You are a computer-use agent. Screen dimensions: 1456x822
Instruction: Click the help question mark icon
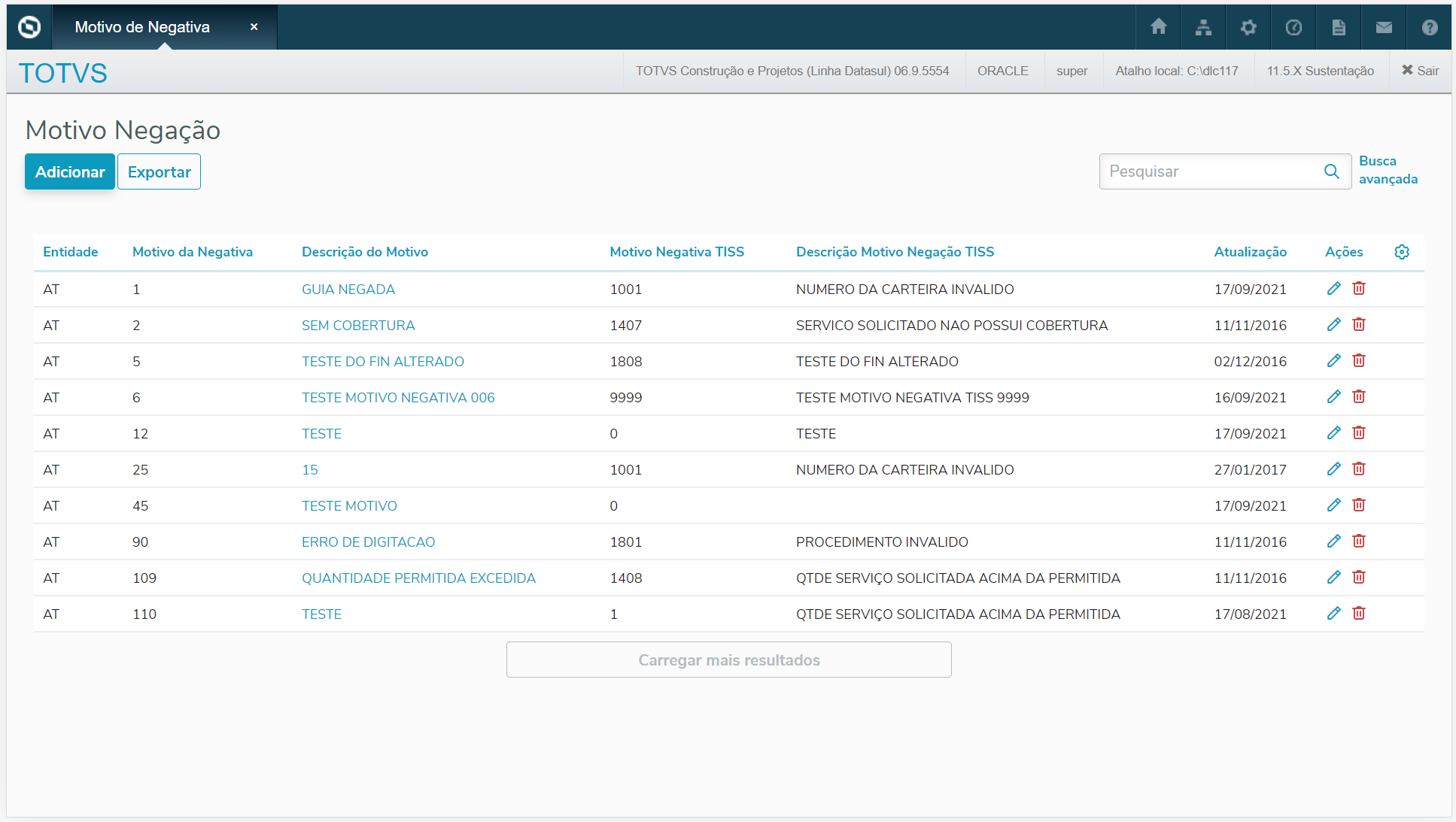click(1429, 27)
